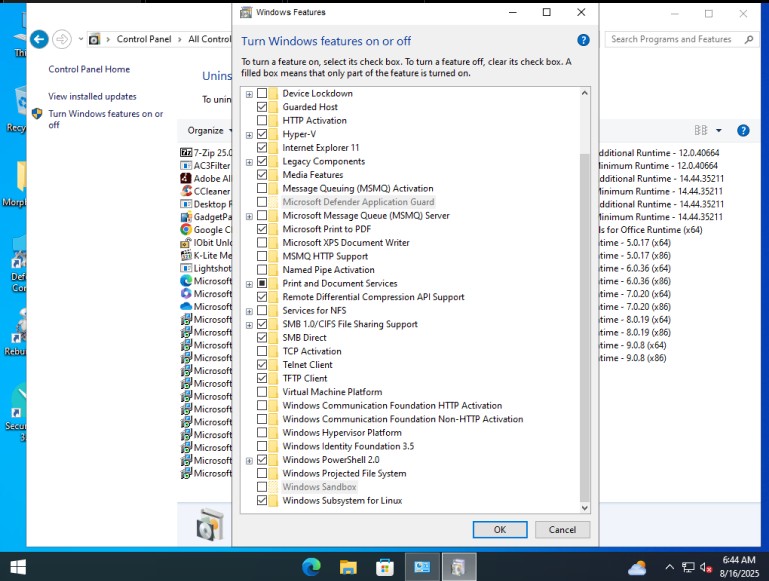The width and height of the screenshot is (769, 581).
Task: Expand the Device Lockdown node
Action: 249,94
